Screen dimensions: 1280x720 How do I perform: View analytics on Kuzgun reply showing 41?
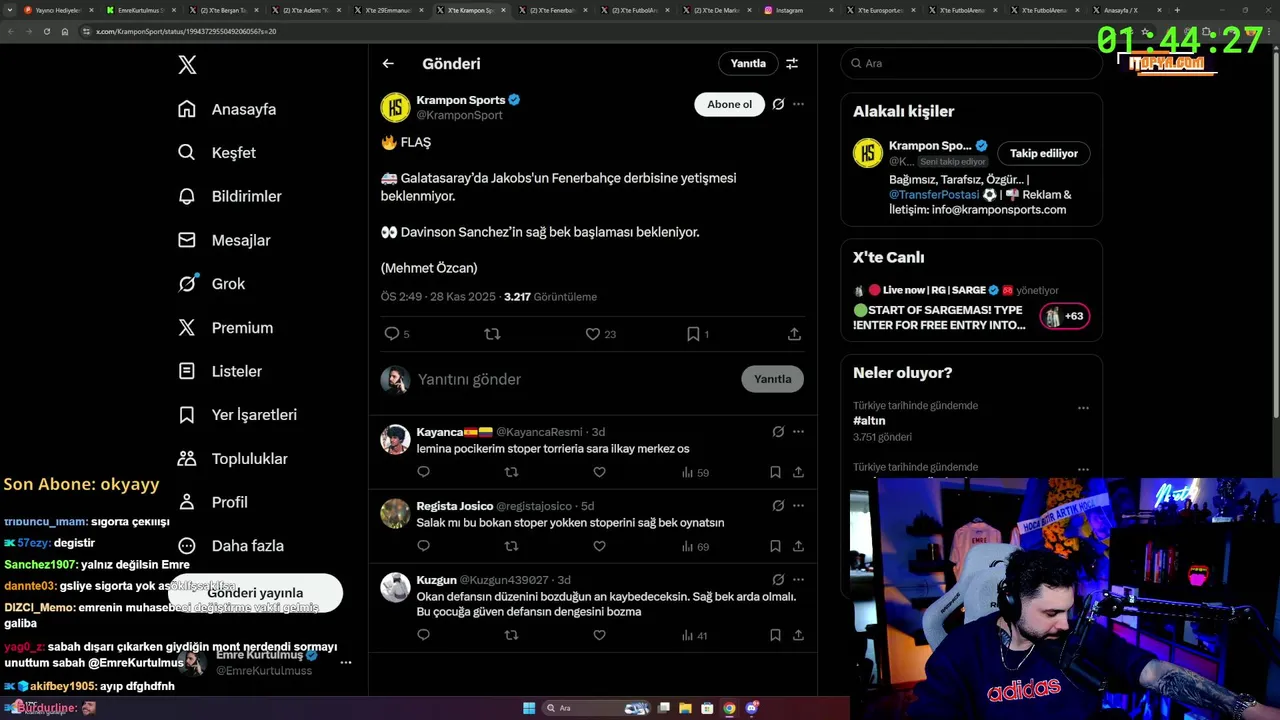pyautogui.click(x=695, y=635)
